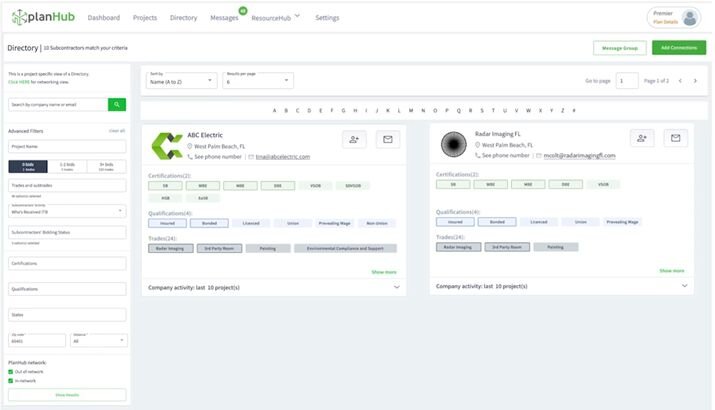Screen dimensions: 715x410
Task: Click the Project Name filter field
Action: point(67,146)
